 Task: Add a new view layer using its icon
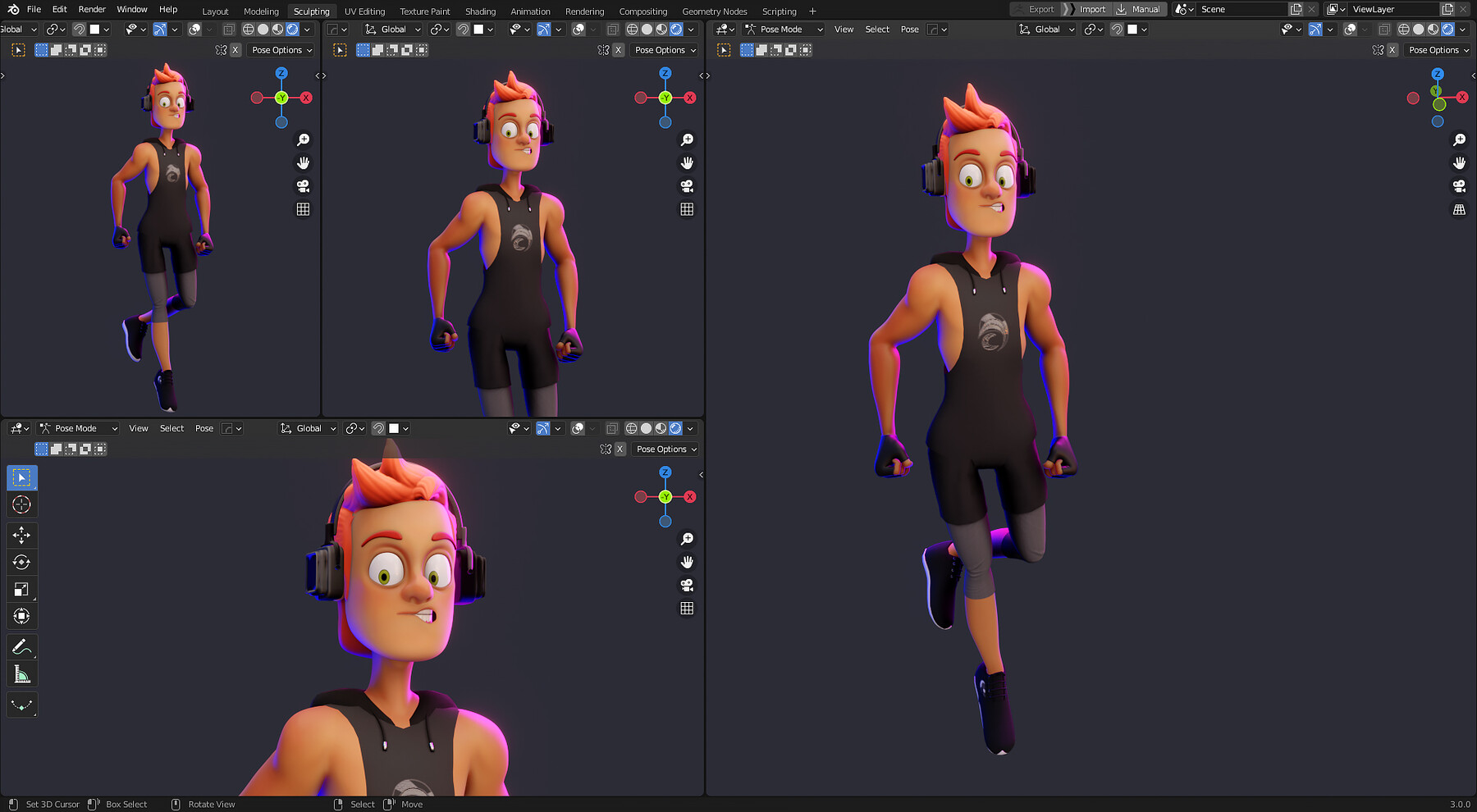[x=1447, y=9]
